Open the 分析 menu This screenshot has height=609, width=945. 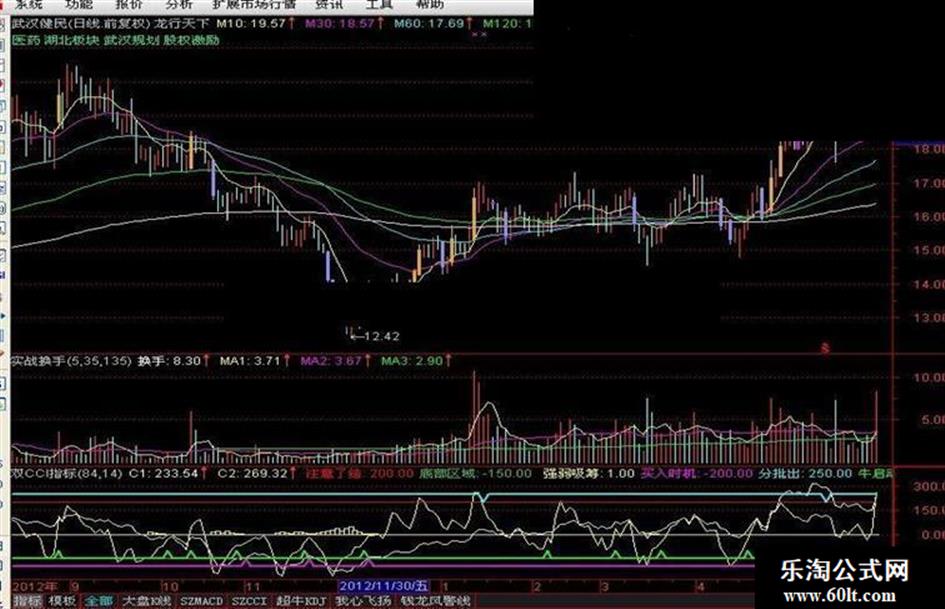click(x=178, y=4)
